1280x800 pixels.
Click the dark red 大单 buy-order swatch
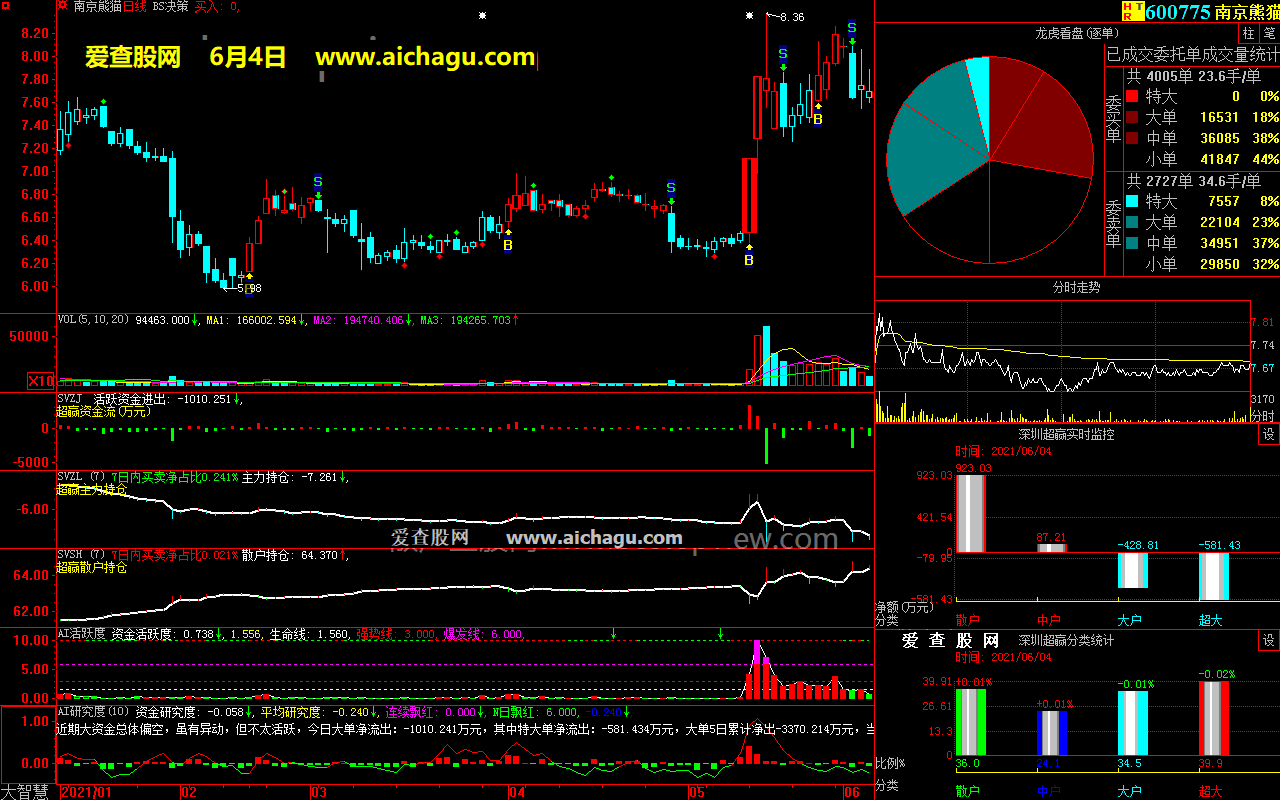point(1132,118)
